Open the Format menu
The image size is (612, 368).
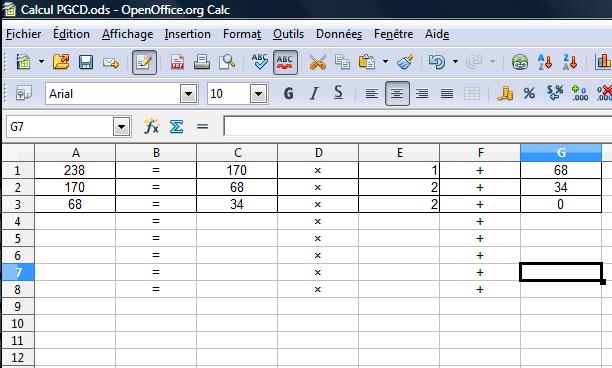(242, 34)
